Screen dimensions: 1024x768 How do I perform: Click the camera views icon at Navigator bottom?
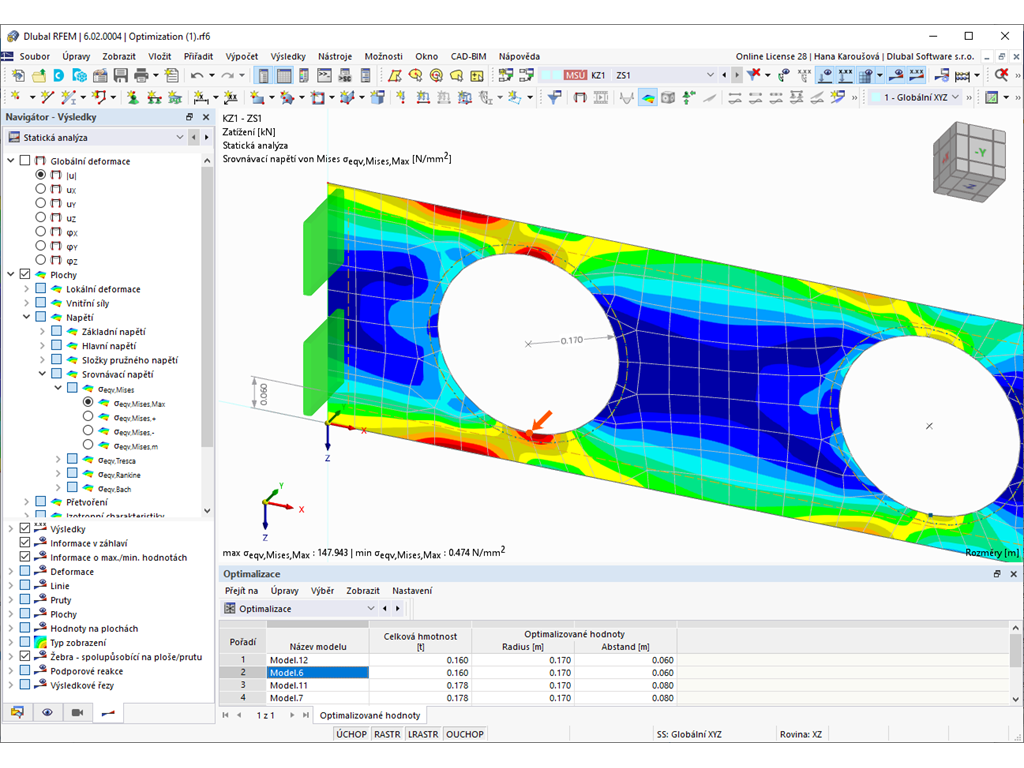(77, 712)
